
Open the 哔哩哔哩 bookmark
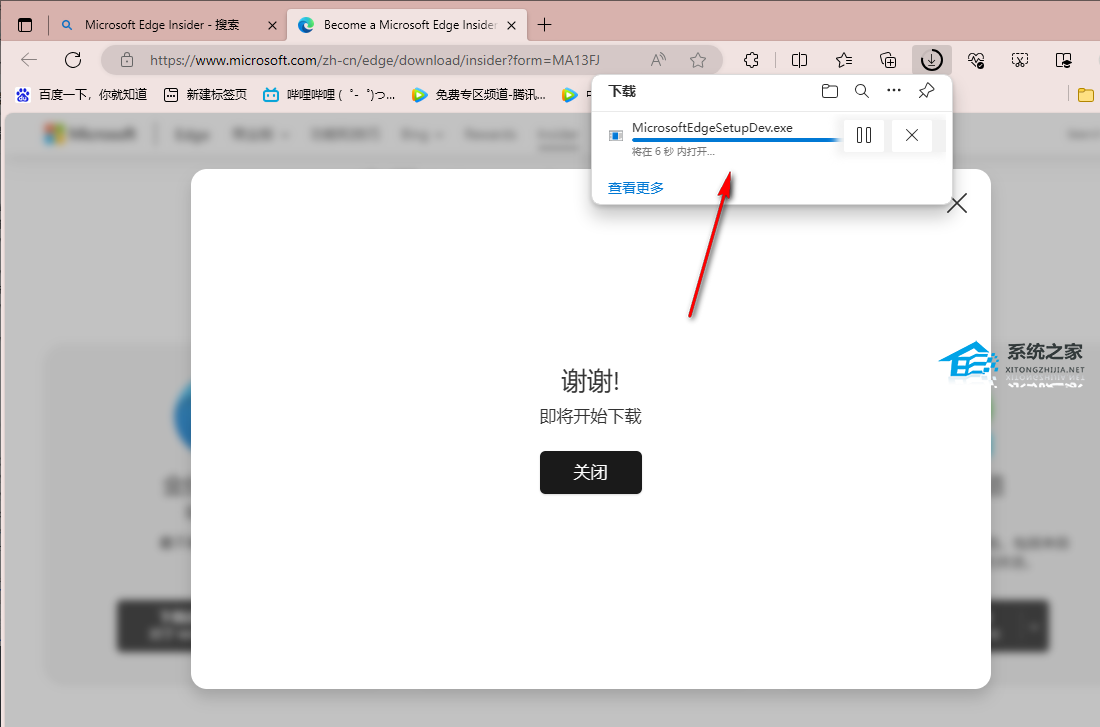(329, 95)
